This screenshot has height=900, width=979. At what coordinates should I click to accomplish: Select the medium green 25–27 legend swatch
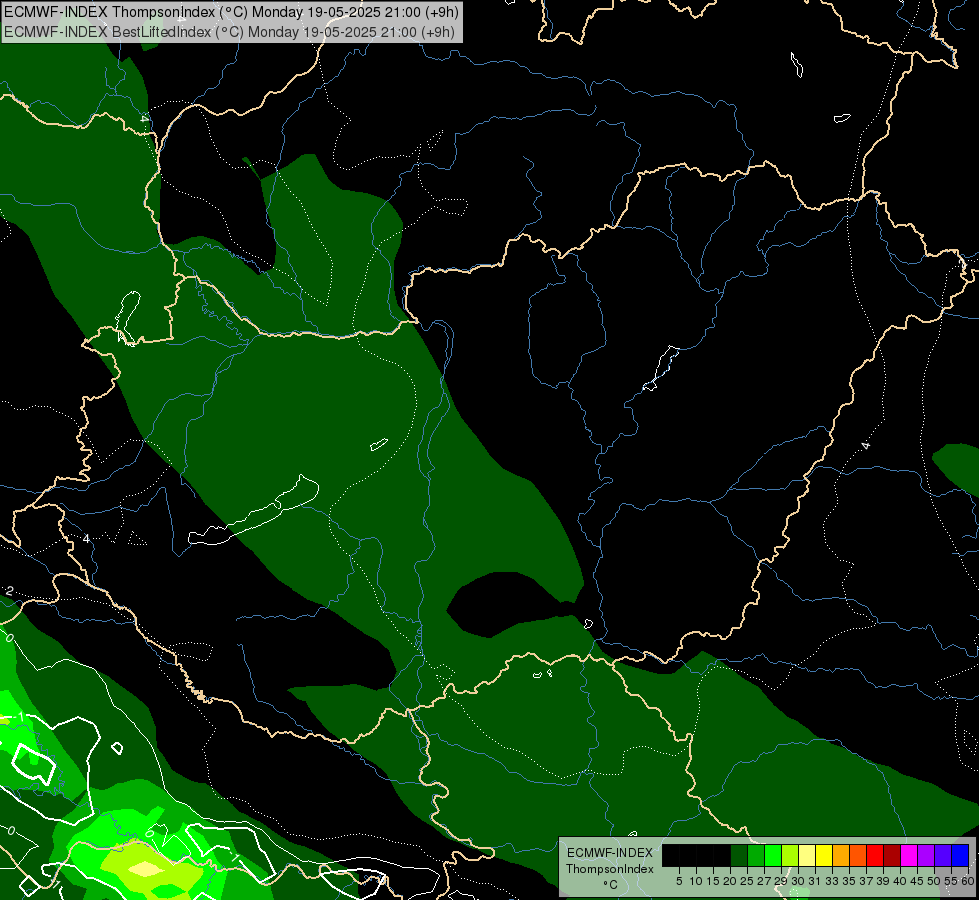756,855
